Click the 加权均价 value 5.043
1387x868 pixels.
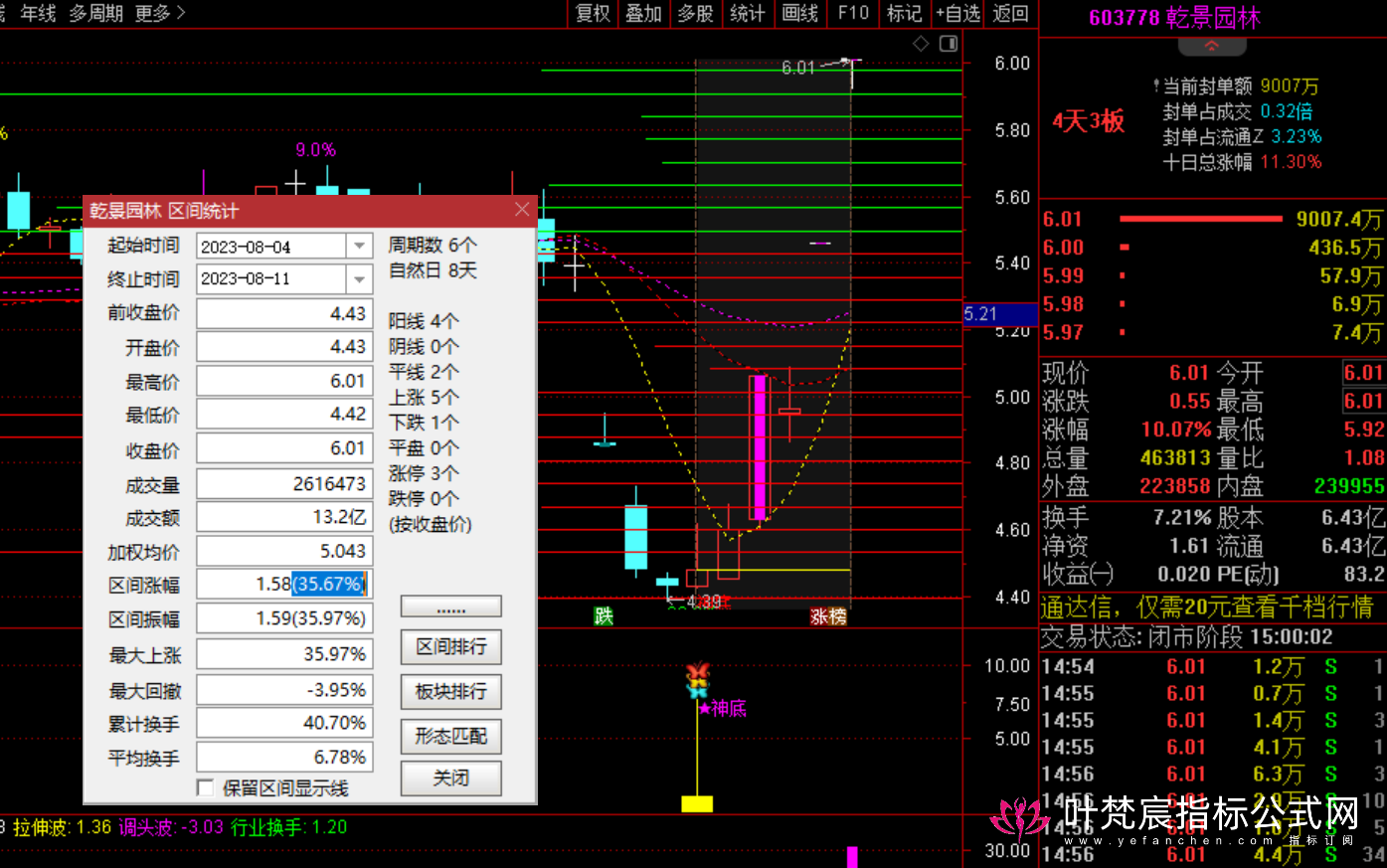284,551
